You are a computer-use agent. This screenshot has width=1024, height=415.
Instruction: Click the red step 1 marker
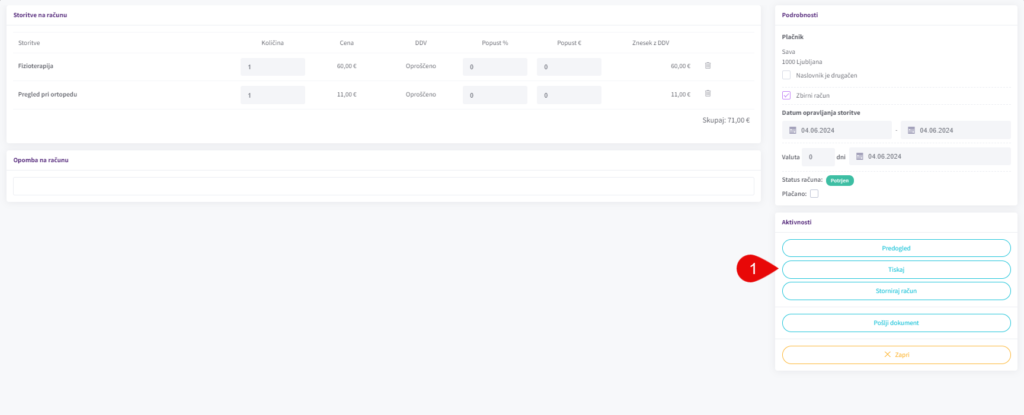tap(751, 269)
